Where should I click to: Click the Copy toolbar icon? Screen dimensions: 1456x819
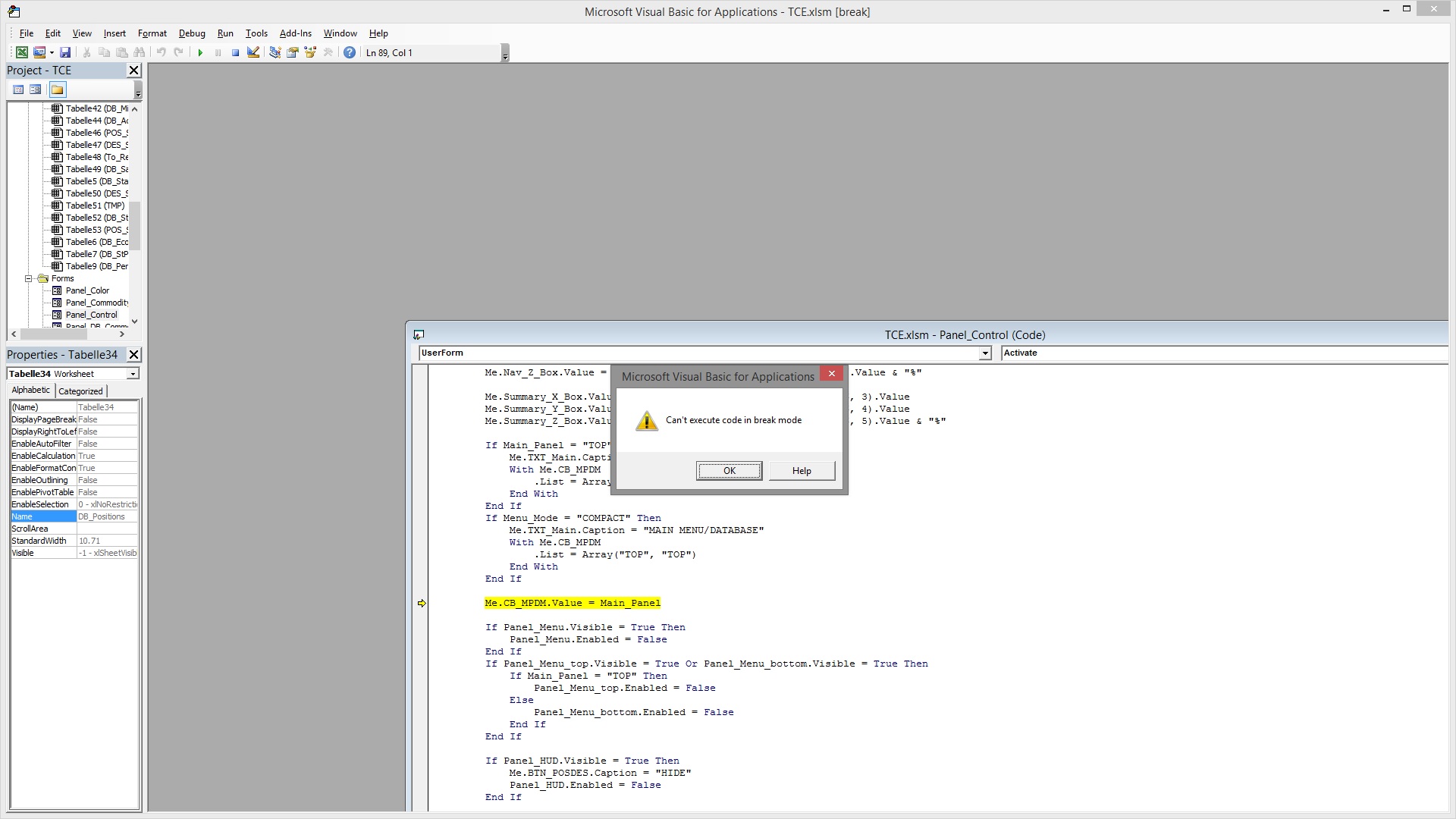click(x=105, y=52)
